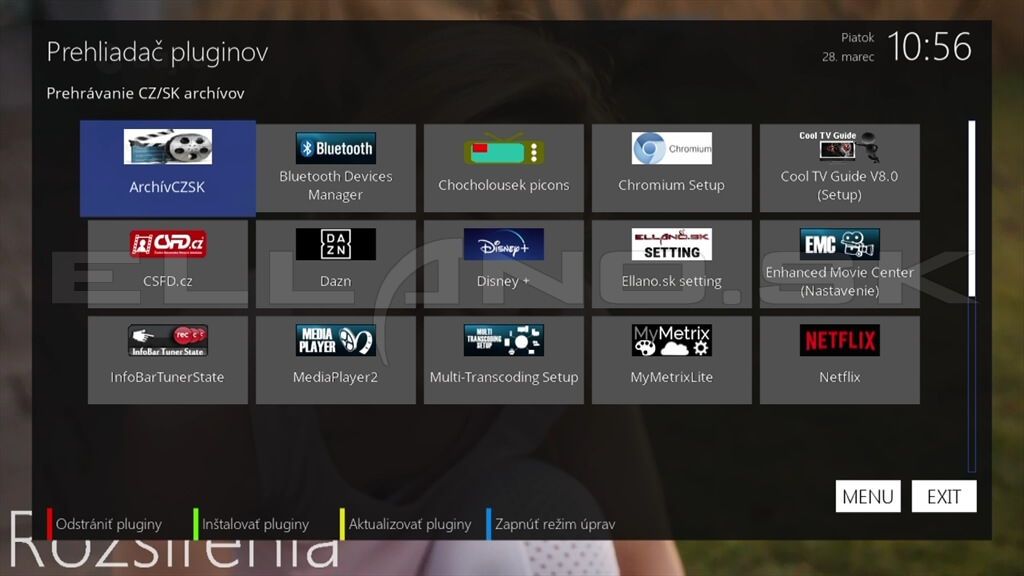Image resolution: width=1024 pixels, height=576 pixels.
Task: Launch the MyMetrixLite plugin
Action: coord(671,360)
